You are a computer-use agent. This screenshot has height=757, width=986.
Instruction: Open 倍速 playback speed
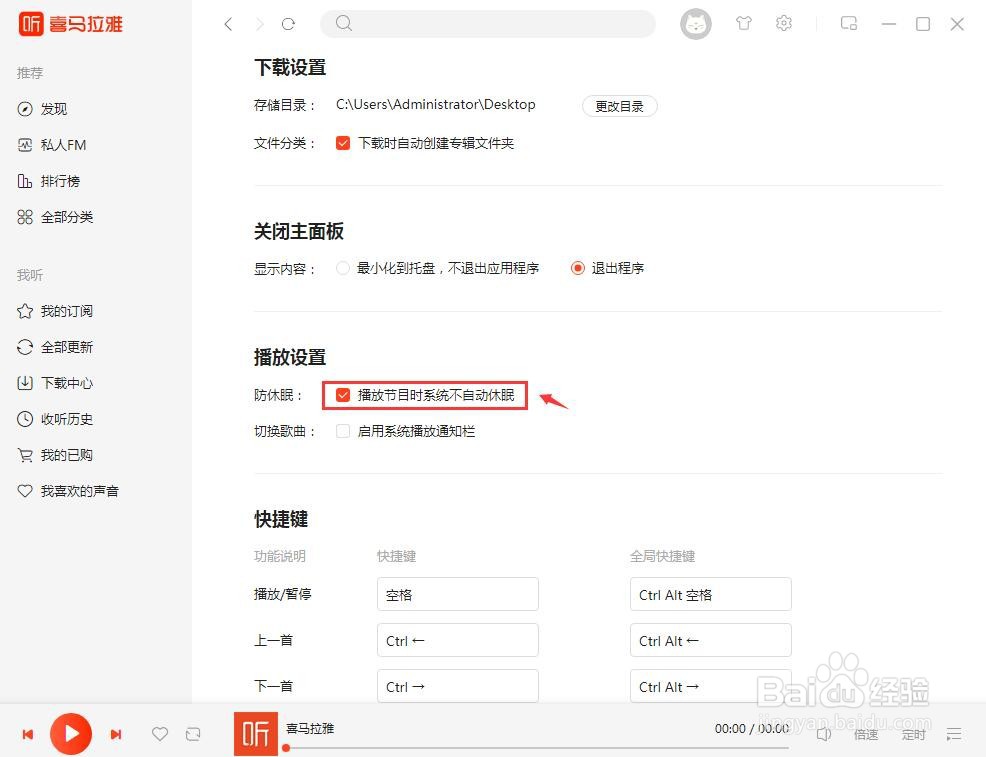(866, 734)
